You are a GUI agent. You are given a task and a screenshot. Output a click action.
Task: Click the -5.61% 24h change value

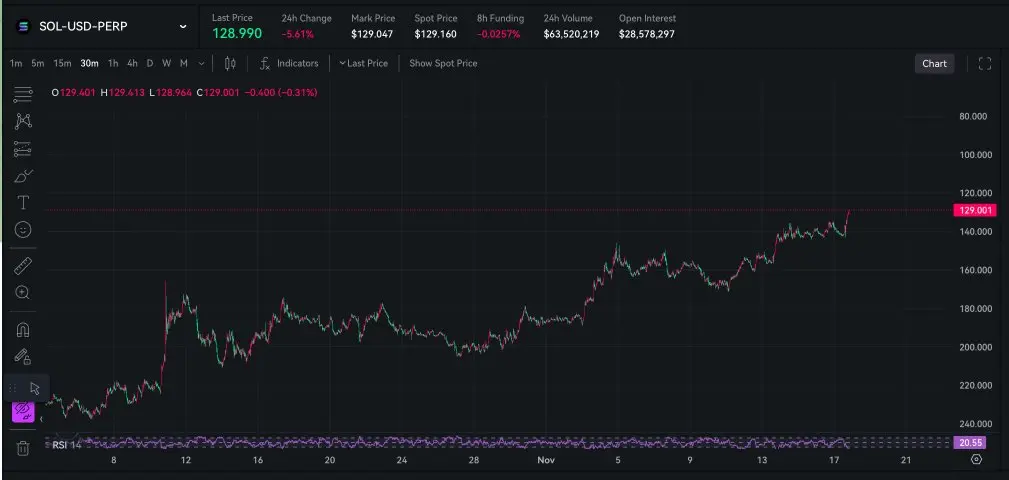tap(298, 34)
